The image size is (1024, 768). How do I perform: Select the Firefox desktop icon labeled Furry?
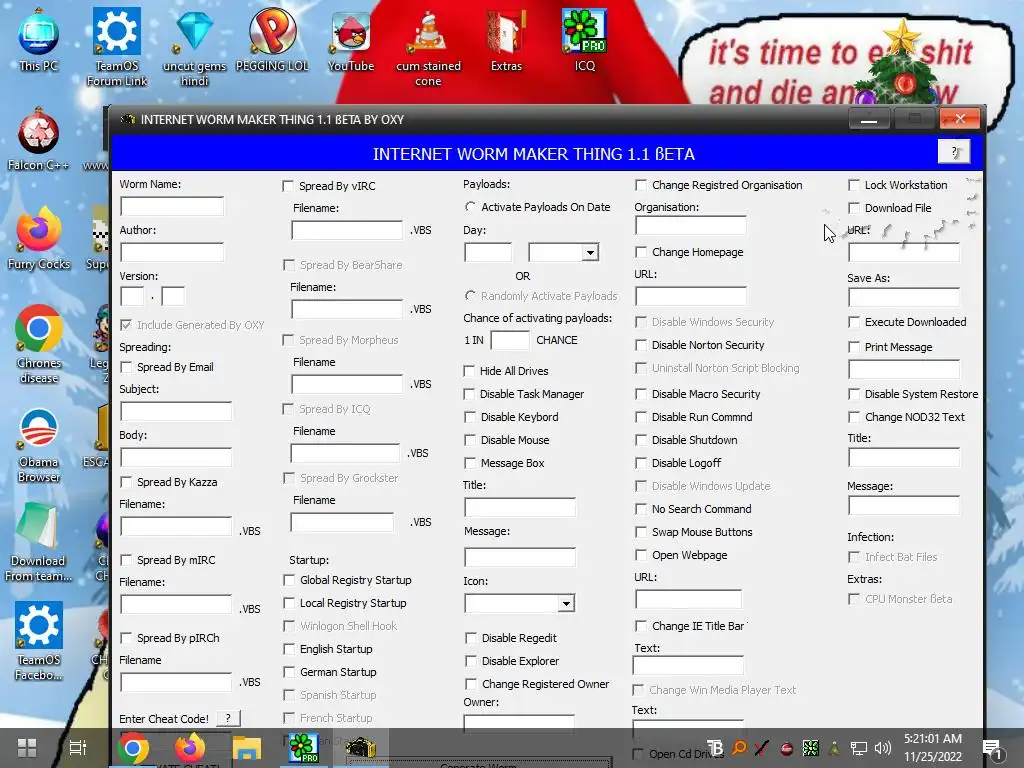pyautogui.click(x=39, y=238)
